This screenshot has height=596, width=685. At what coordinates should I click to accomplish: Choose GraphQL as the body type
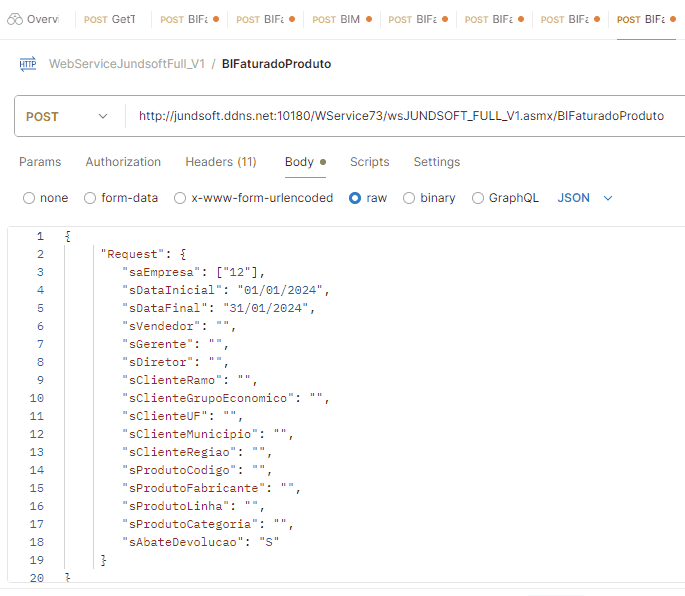tap(478, 198)
